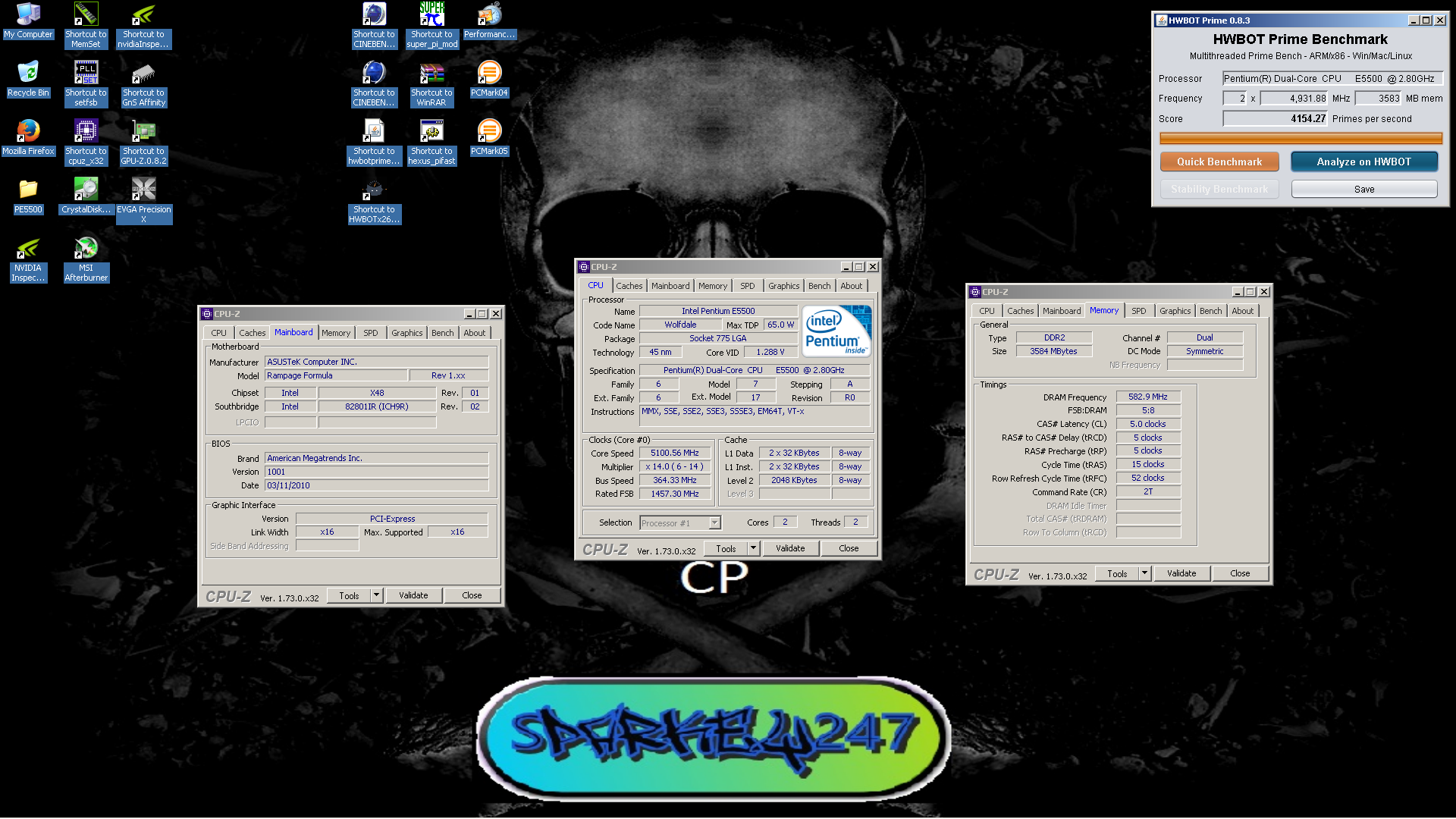The width and height of the screenshot is (1456, 819).
Task: Expand Tools arrow in center CPU-Z window
Action: pyautogui.click(x=753, y=548)
